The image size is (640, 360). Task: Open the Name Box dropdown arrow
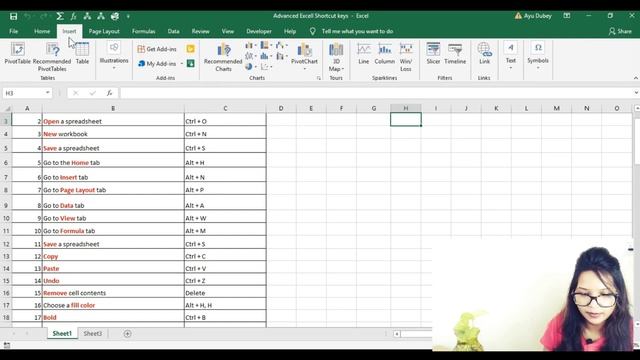click(48, 93)
